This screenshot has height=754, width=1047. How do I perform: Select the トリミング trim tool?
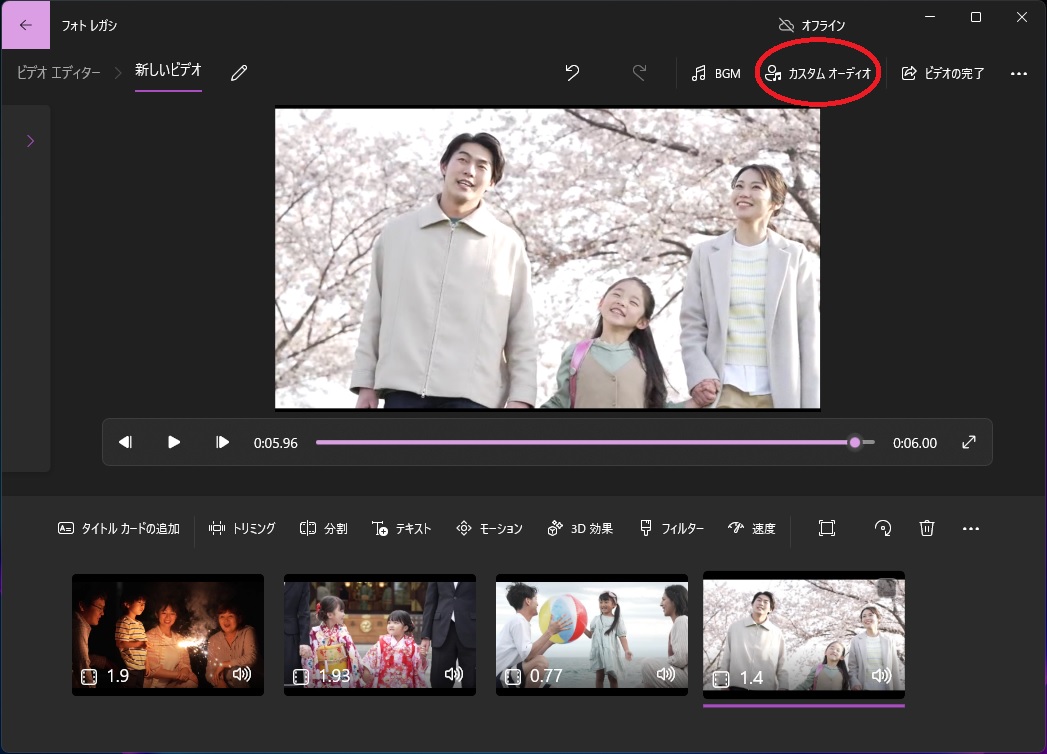[x=242, y=529]
